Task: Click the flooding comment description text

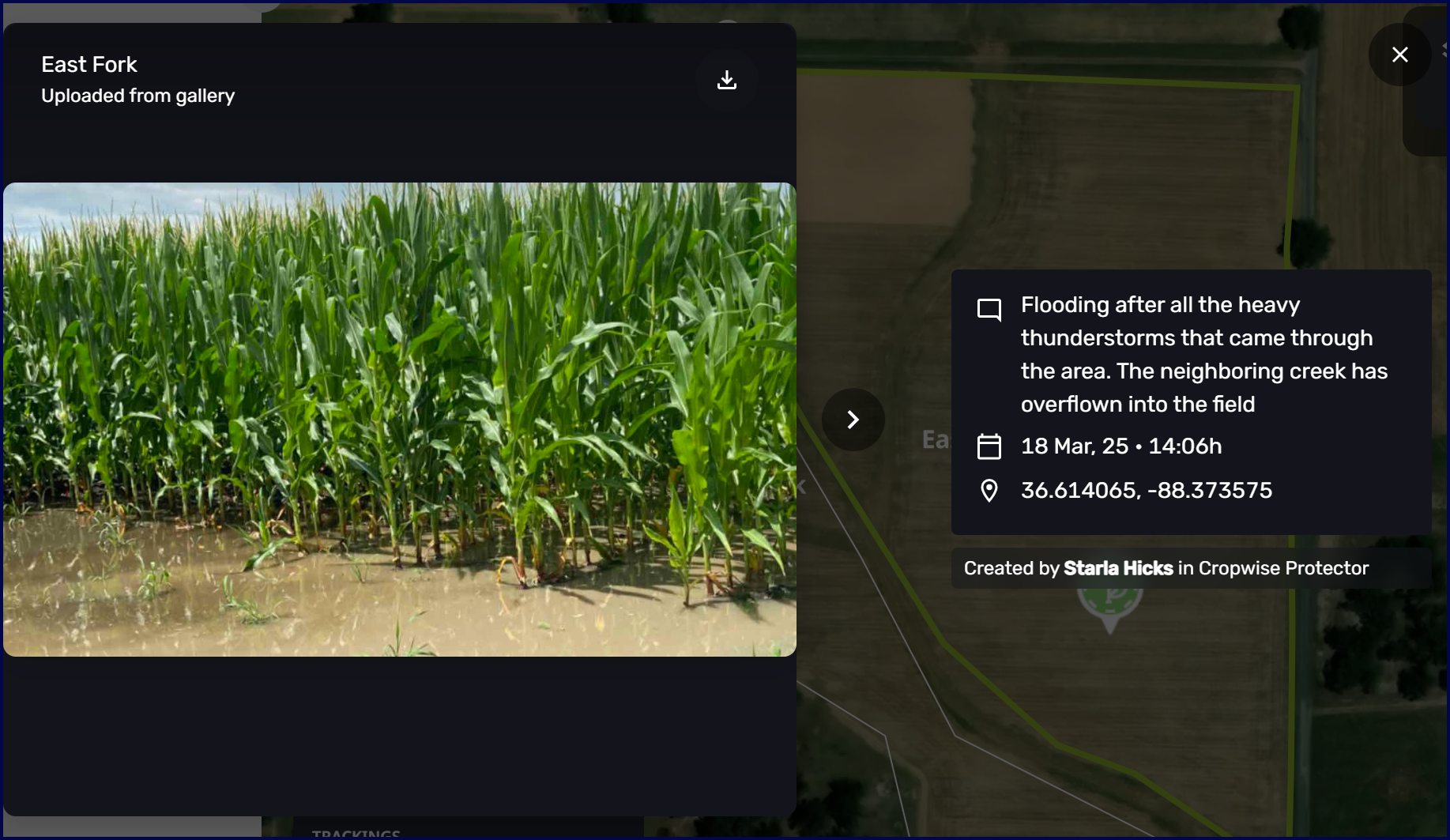Action: (1204, 355)
